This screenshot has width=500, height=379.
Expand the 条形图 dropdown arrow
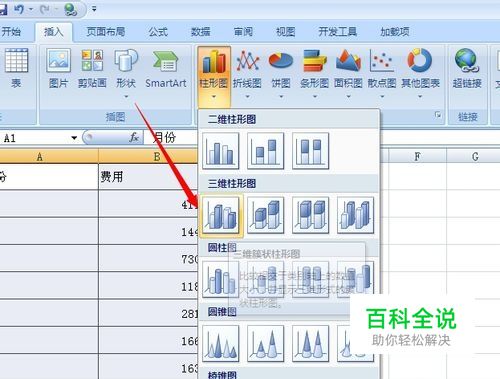(315, 97)
